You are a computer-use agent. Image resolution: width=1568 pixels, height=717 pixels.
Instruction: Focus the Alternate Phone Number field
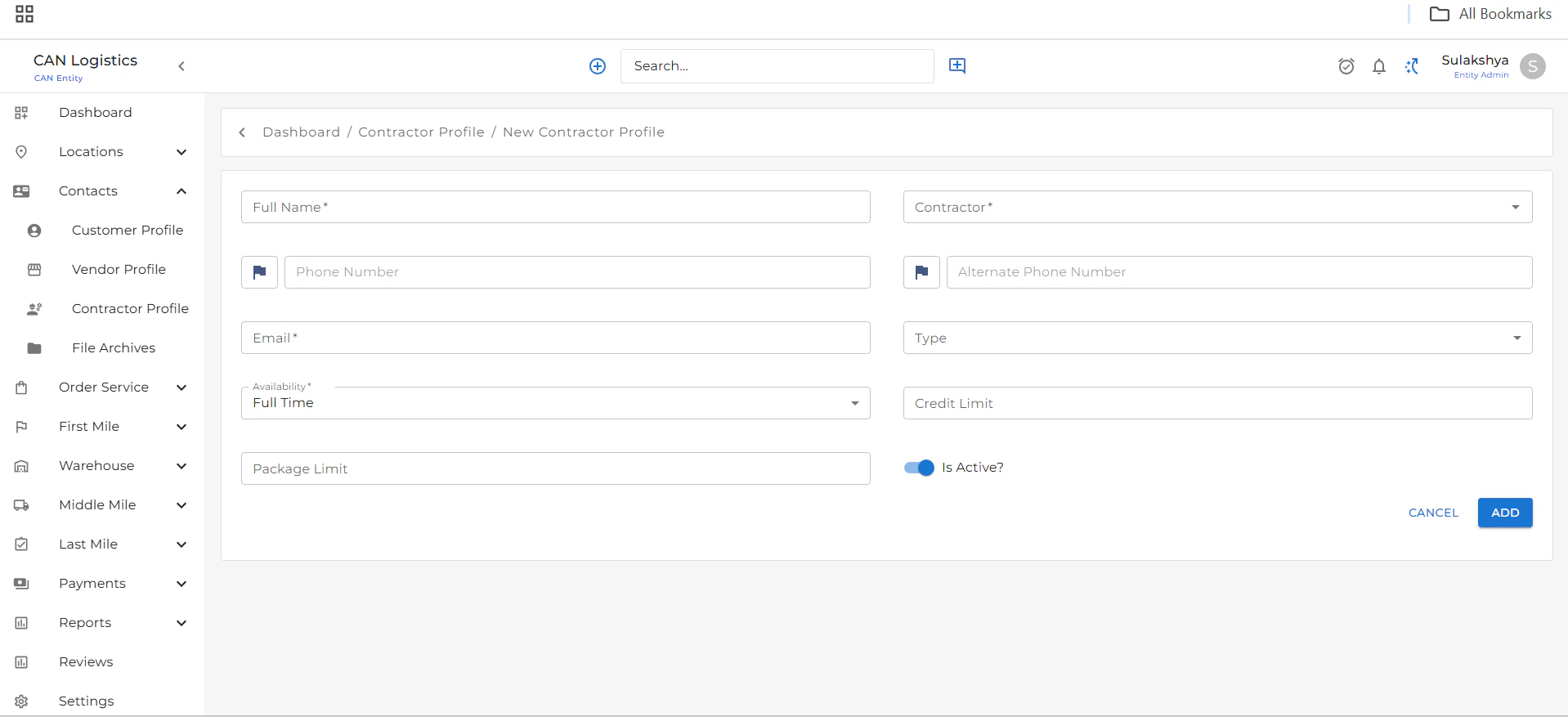pyautogui.click(x=1239, y=272)
